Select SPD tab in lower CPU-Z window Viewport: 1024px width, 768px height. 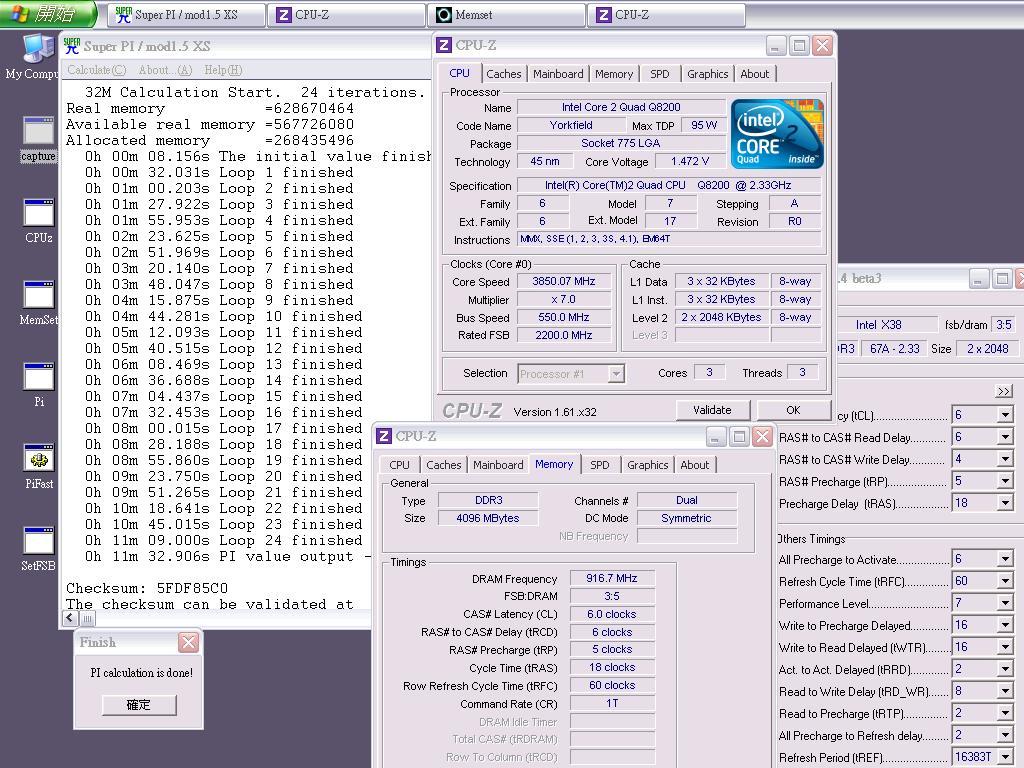point(600,465)
